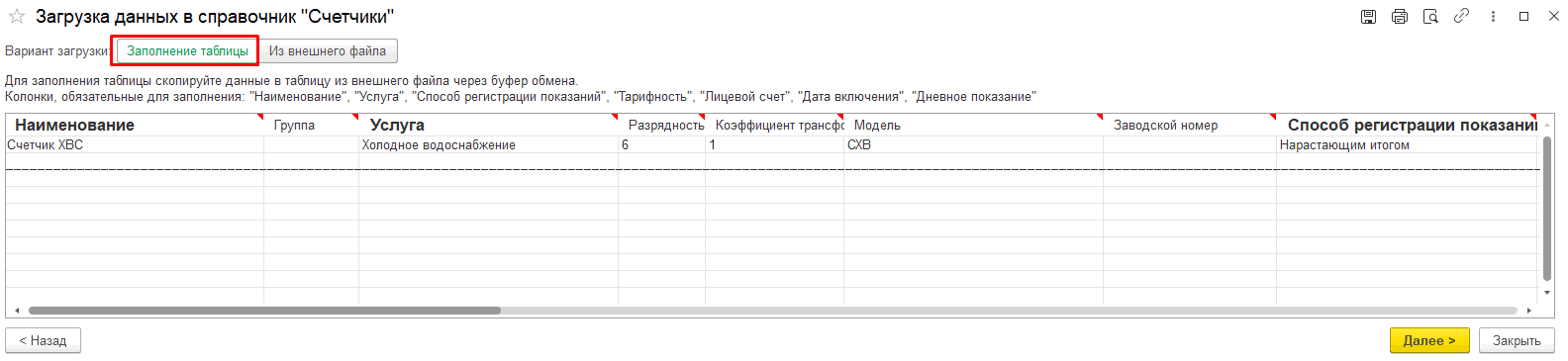Image resolution: width=1568 pixels, height=361 pixels.
Task: Click the 'Коэффициент трансф' column header
Action: [x=775, y=125]
